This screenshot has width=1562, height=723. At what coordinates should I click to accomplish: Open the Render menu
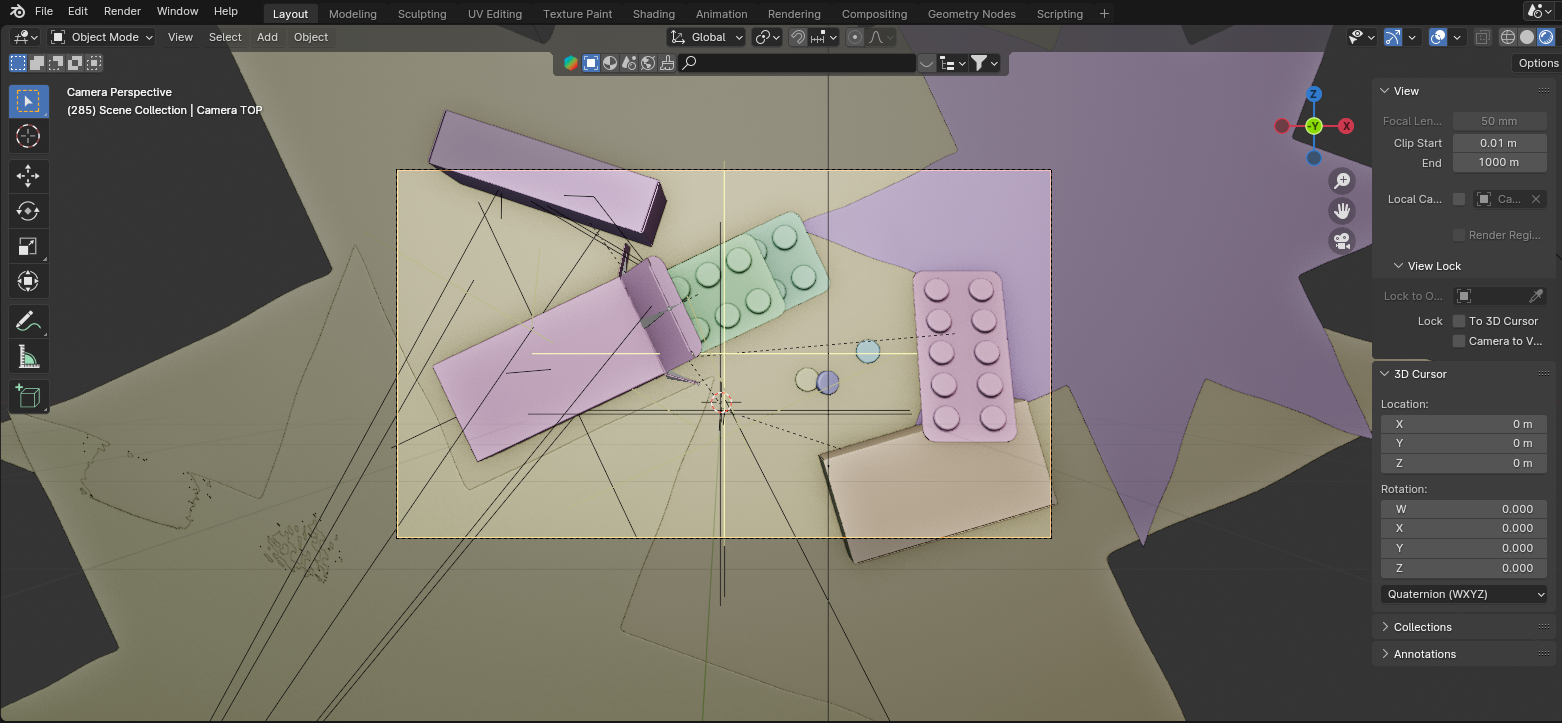point(122,11)
